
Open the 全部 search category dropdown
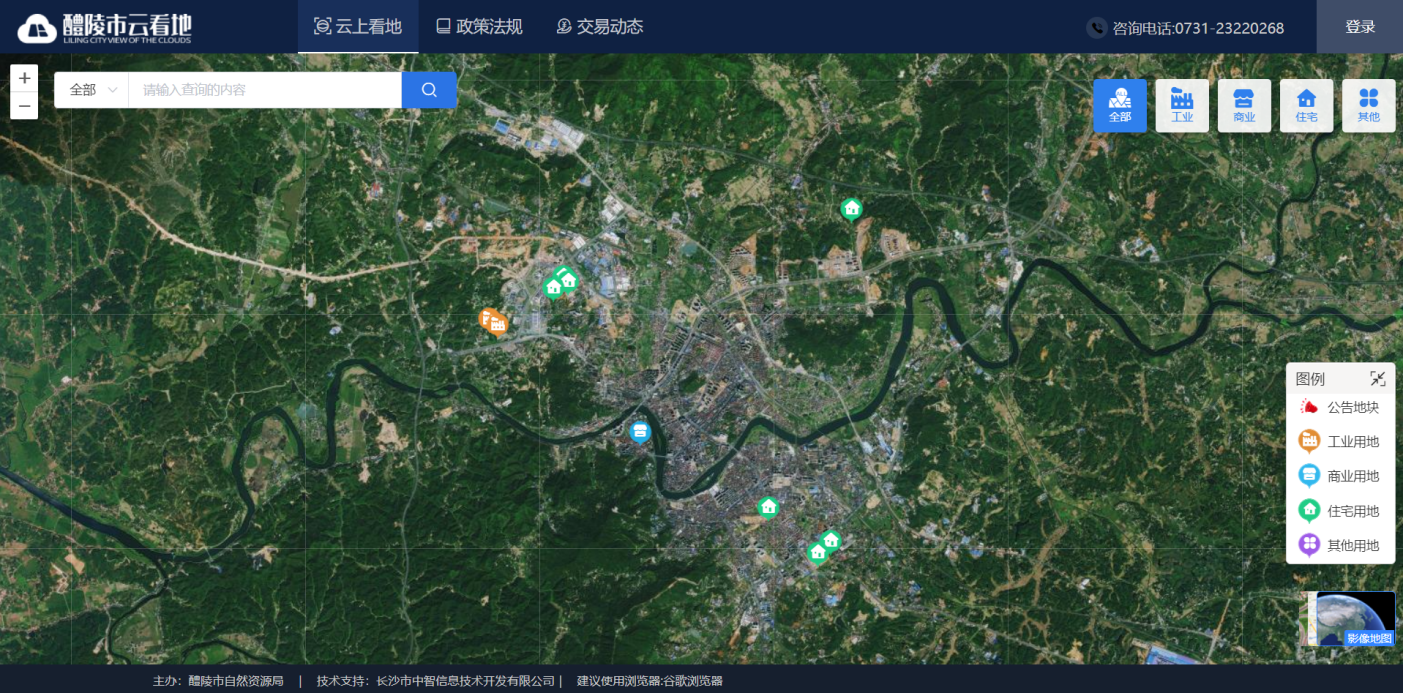[x=92, y=90]
